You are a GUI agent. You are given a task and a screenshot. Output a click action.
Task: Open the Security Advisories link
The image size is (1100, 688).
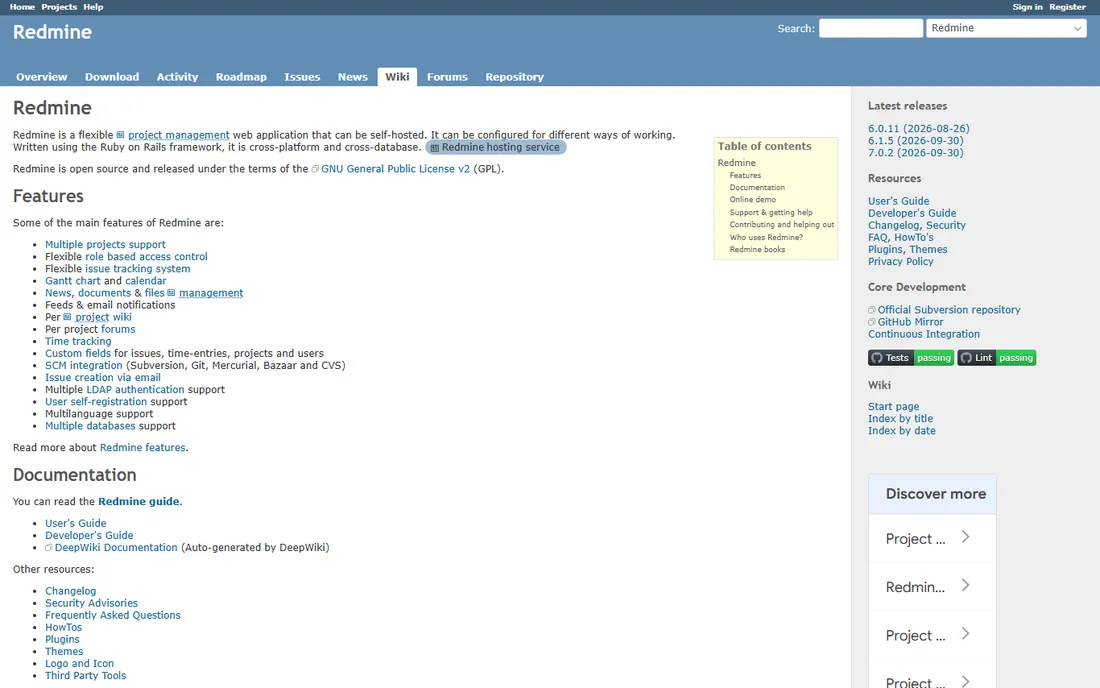tap(91, 603)
